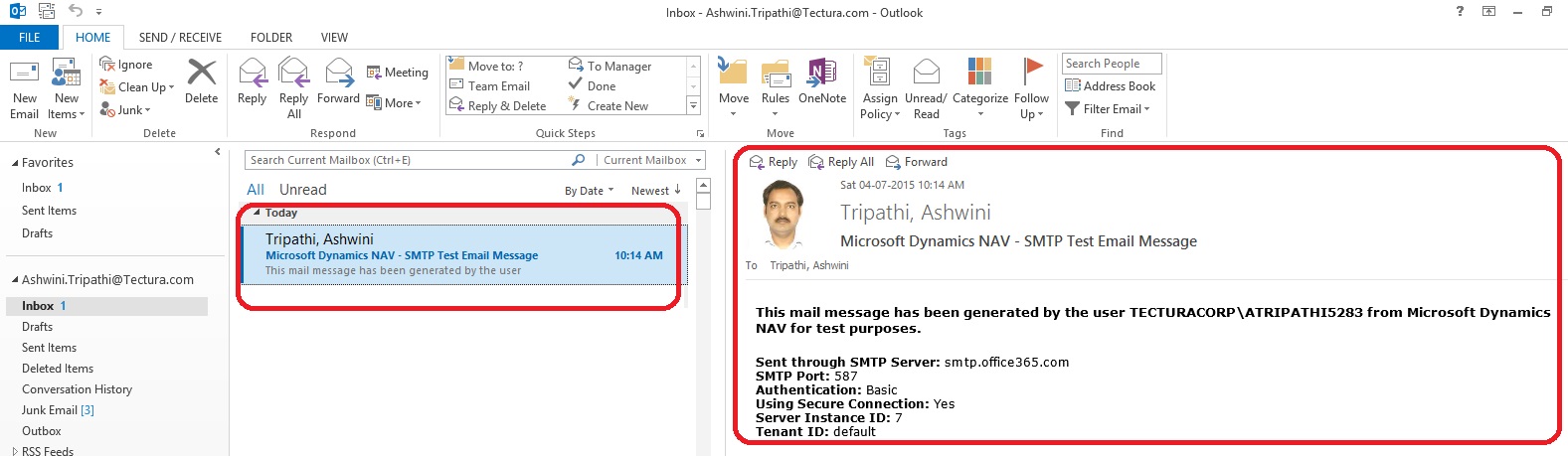This screenshot has height=456, width=1568.
Task: Click Forward in the ribbon
Action: 338,81
